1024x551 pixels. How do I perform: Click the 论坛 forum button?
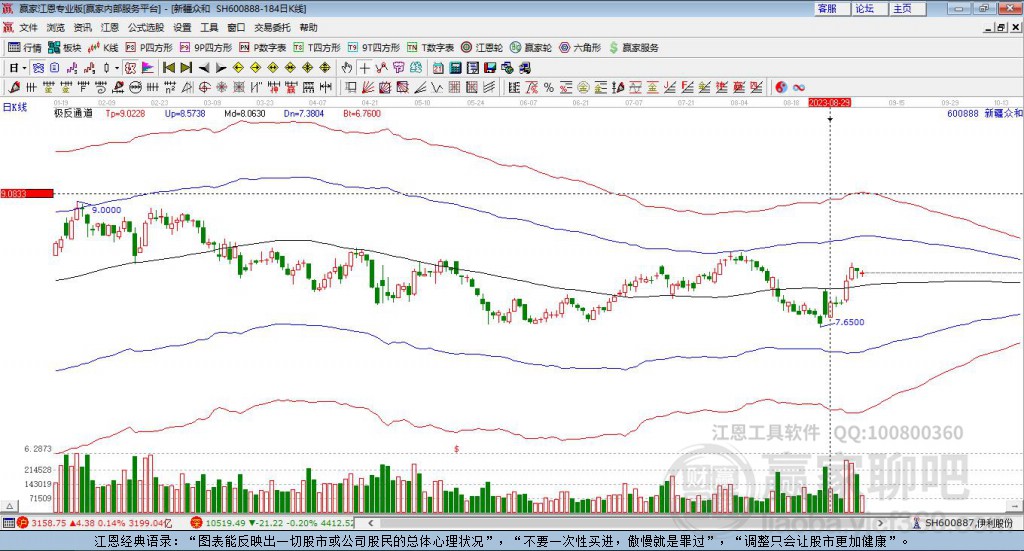pyautogui.click(x=864, y=8)
